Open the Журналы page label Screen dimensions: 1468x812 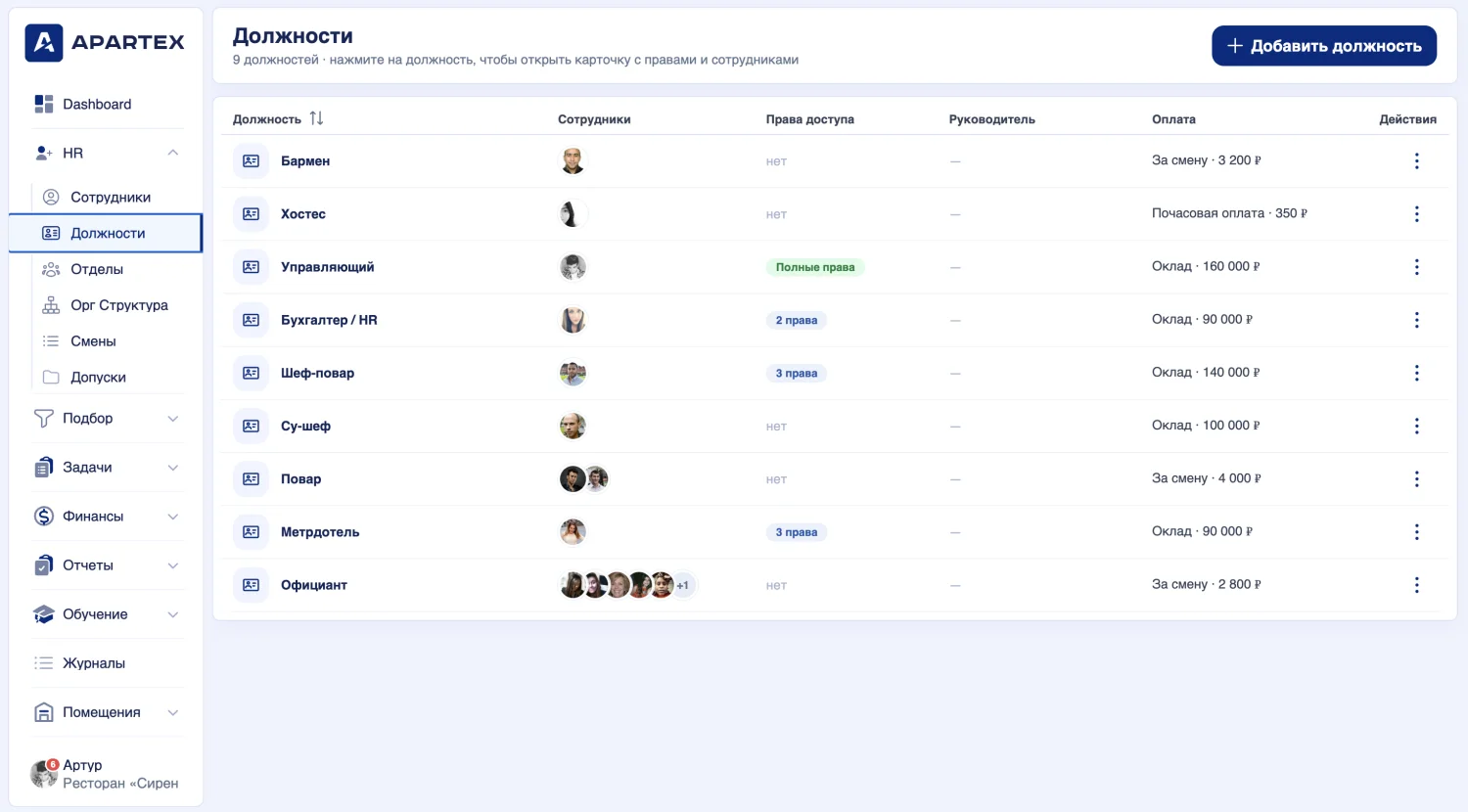[94, 663]
